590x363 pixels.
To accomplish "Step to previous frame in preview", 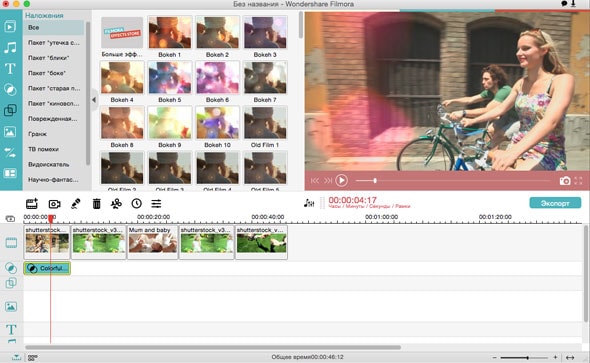I will (x=315, y=181).
